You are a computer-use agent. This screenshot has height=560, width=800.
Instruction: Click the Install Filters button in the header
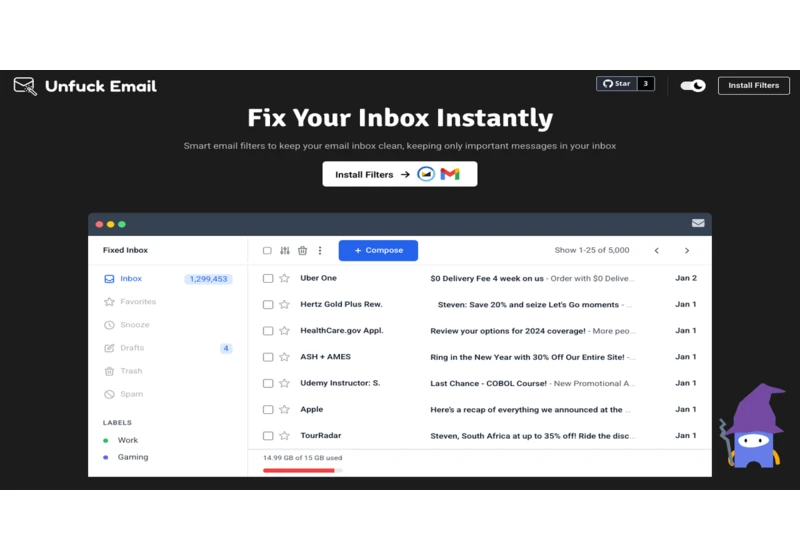(x=754, y=85)
